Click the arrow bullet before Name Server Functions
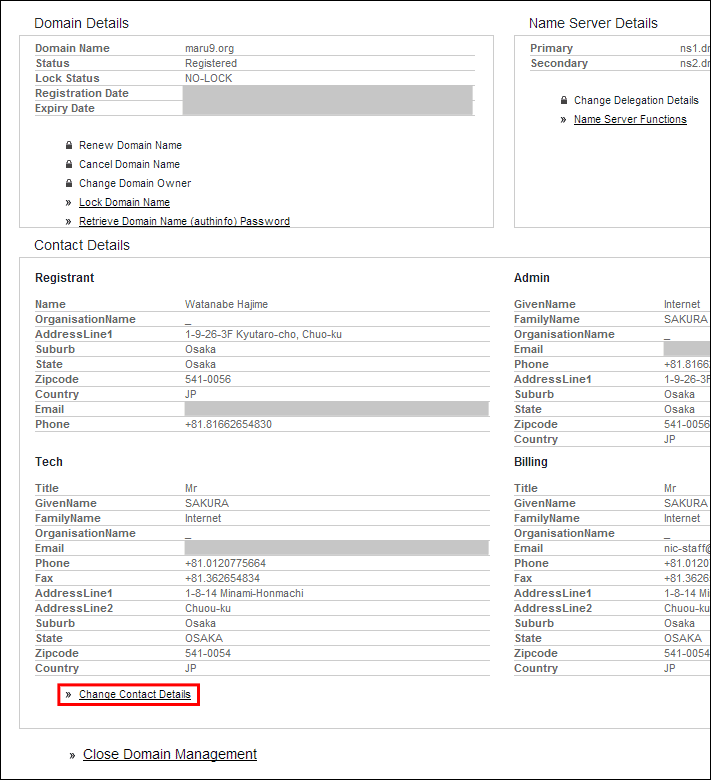 564,120
